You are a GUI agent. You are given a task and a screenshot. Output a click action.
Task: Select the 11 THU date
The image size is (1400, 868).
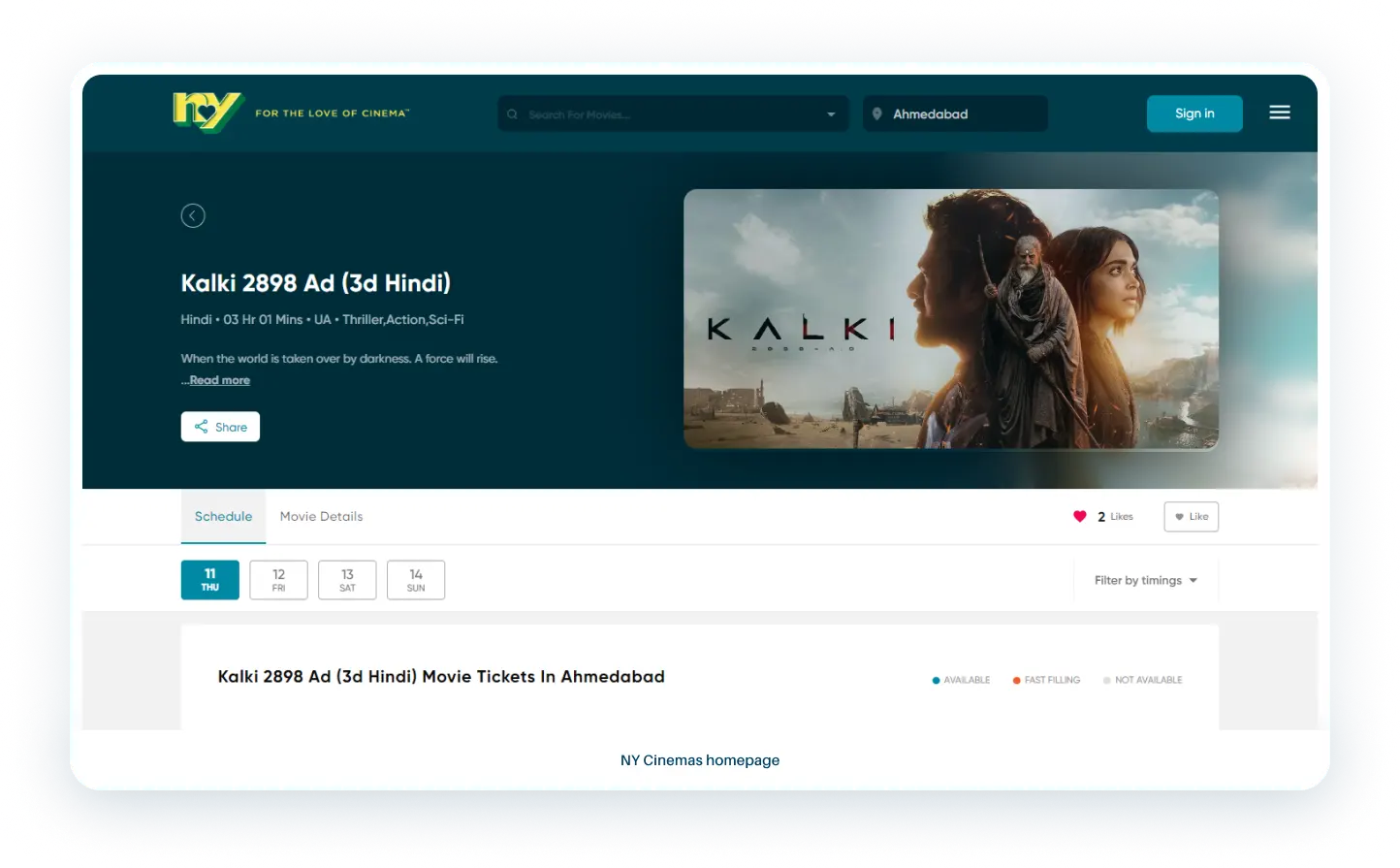pos(209,580)
